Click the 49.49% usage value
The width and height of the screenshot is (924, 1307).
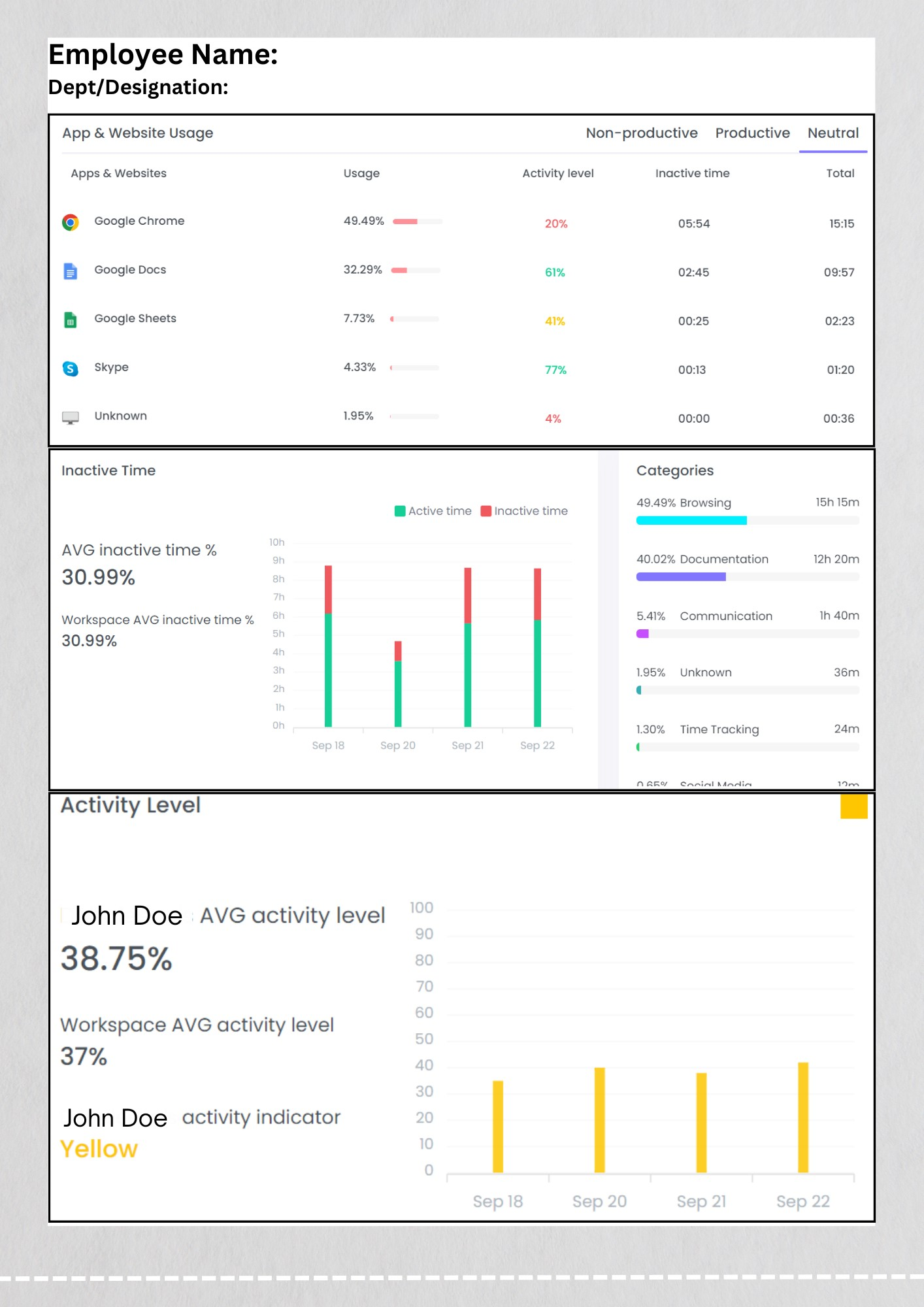point(364,221)
